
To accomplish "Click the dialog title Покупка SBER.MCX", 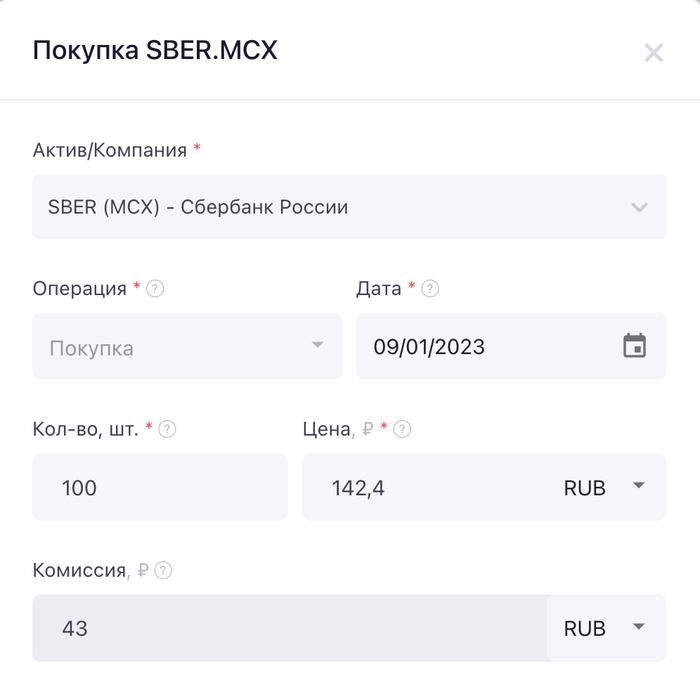I will pyautogui.click(x=155, y=51).
